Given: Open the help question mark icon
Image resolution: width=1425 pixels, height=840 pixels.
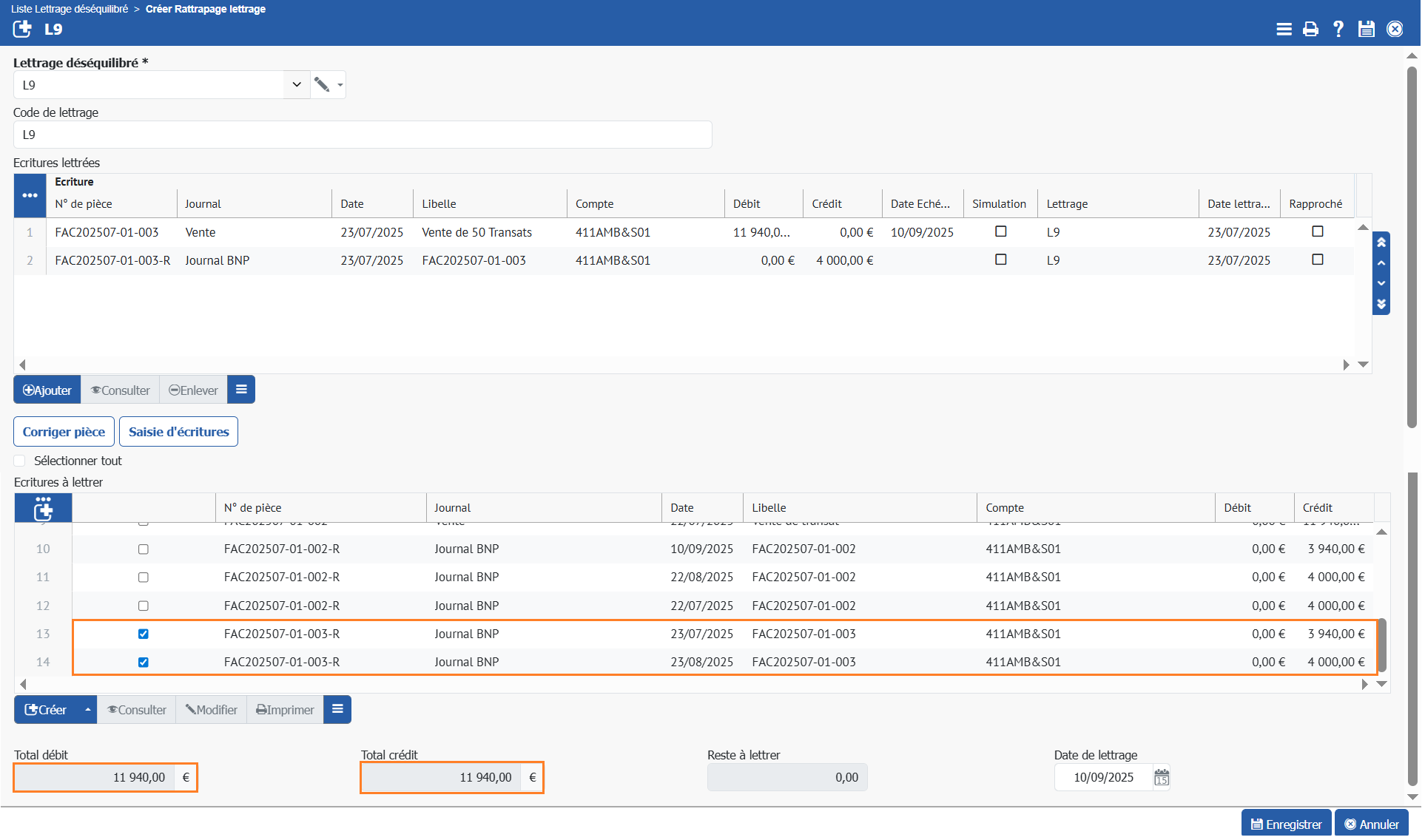Looking at the screenshot, I should 1338,29.
